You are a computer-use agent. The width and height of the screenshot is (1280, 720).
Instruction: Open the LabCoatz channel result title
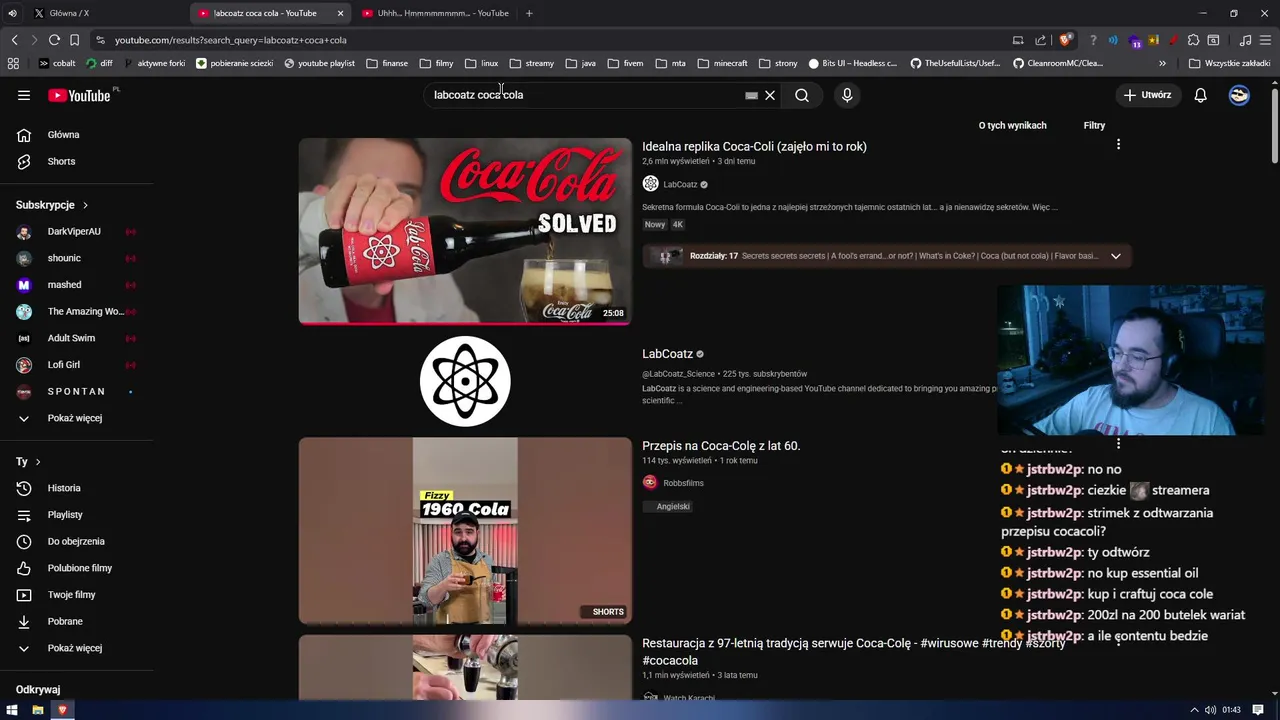point(667,354)
